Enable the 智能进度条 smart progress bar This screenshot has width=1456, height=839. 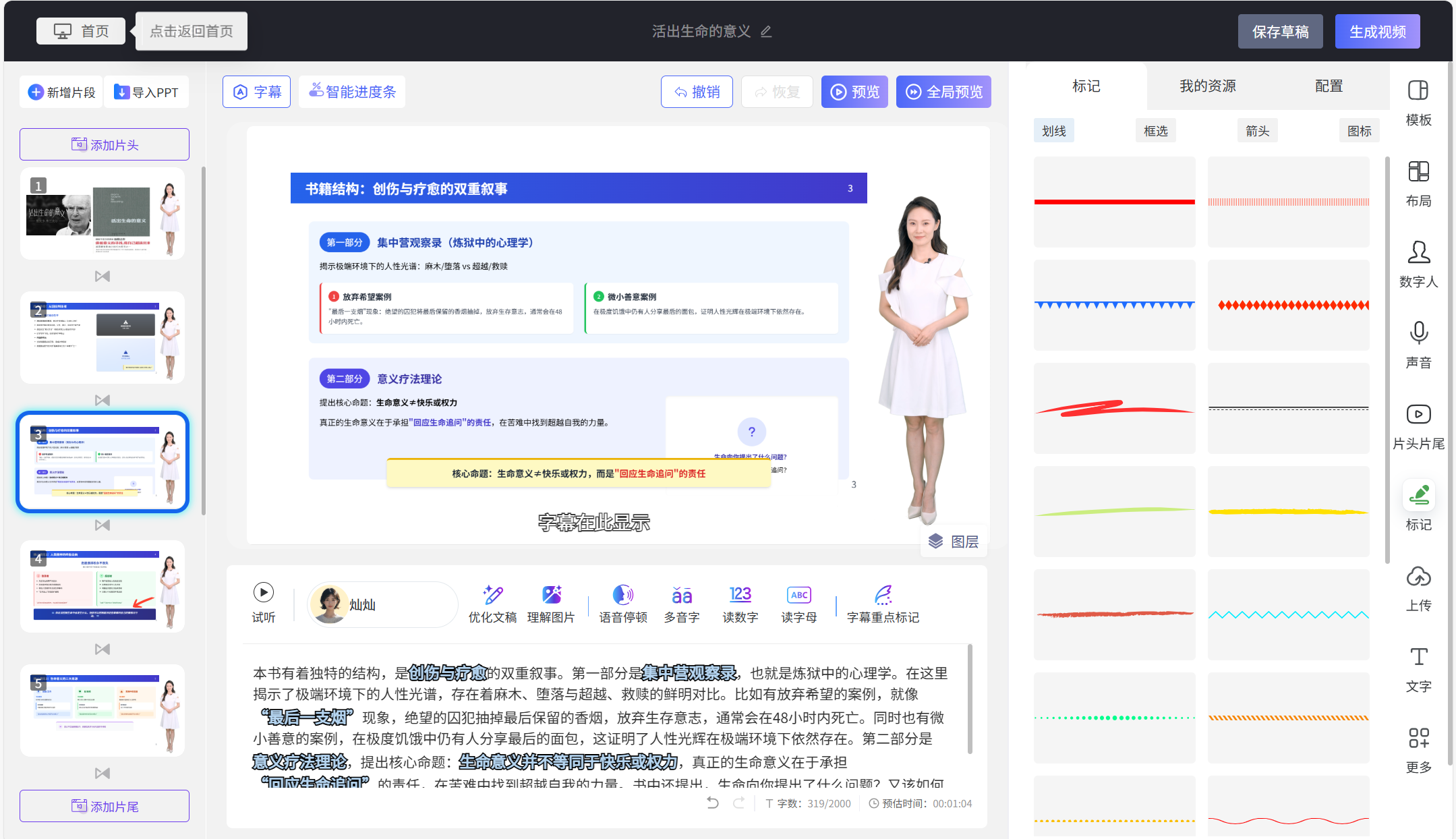coord(351,91)
